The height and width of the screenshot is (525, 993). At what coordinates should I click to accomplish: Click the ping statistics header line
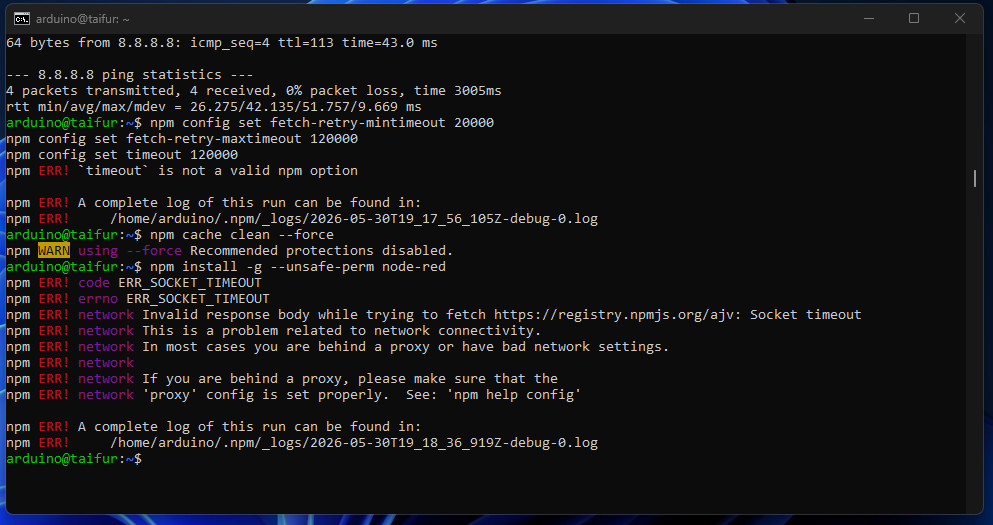pyautogui.click(x=130, y=75)
